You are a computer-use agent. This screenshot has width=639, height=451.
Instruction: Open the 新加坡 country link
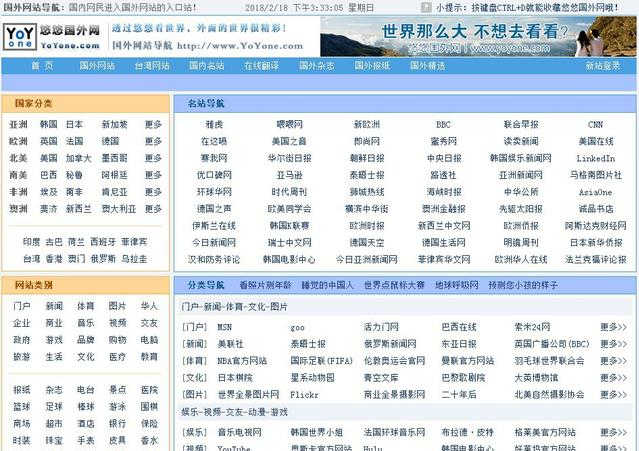point(115,124)
